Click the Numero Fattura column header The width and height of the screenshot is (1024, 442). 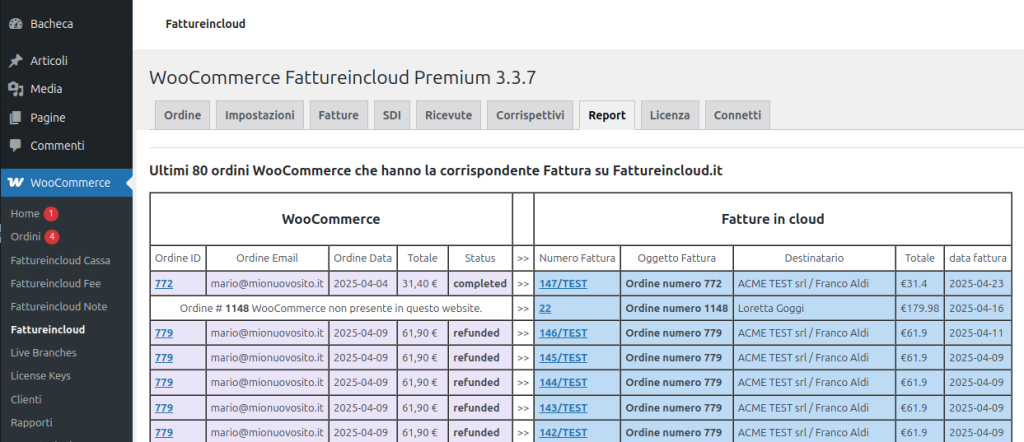[577, 258]
